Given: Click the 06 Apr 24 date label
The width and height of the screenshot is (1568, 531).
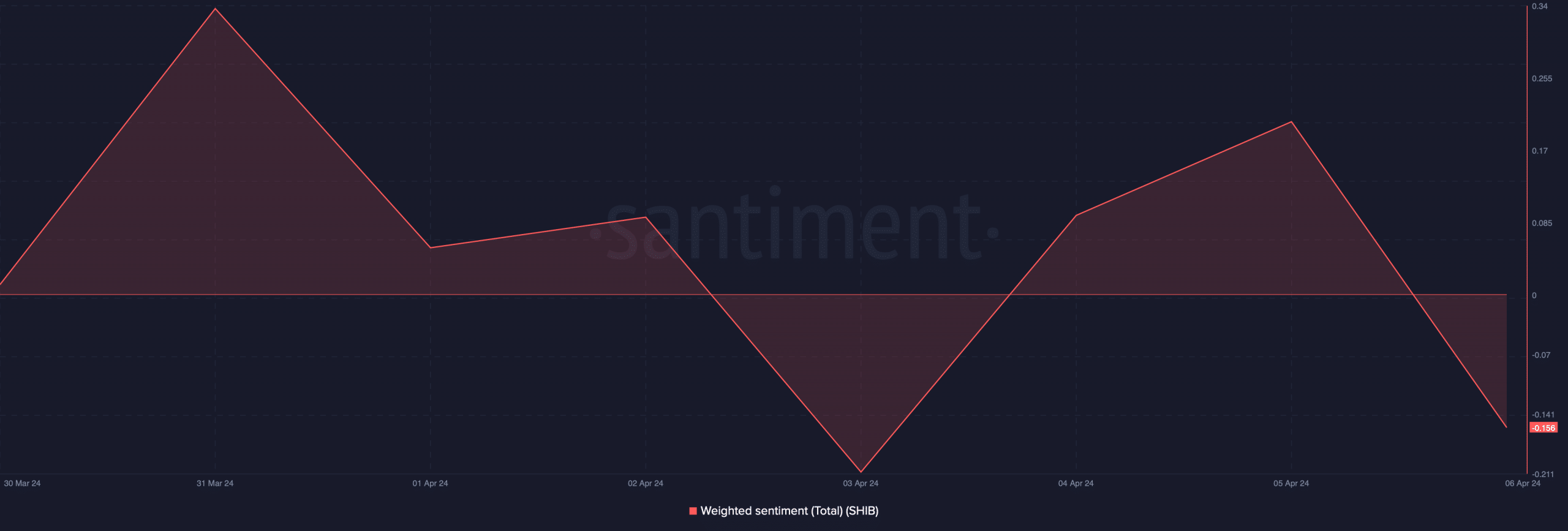Looking at the screenshot, I should pyautogui.click(x=1523, y=483).
